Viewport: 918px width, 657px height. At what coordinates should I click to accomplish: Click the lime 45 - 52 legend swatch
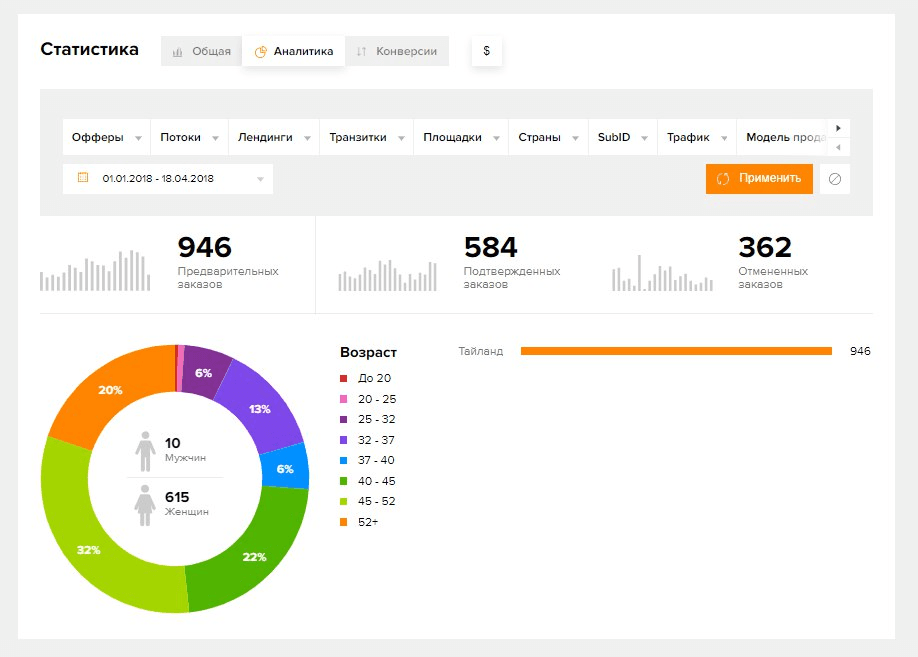click(x=344, y=501)
